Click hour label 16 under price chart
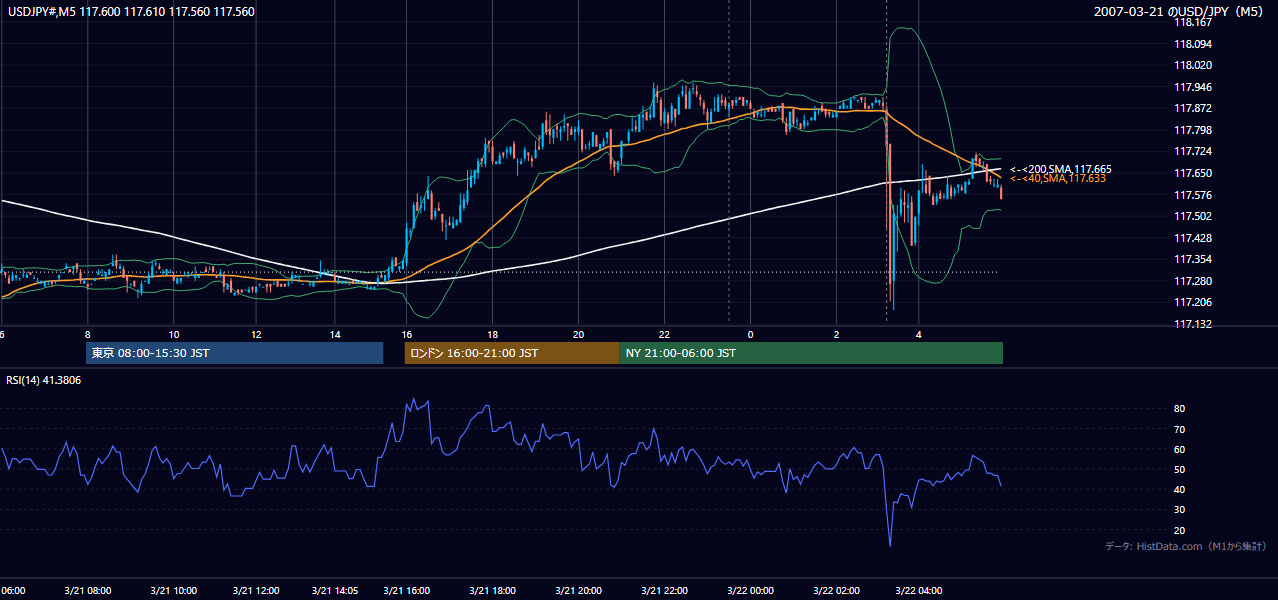The height and width of the screenshot is (600, 1278). pyautogui.click(x=407, y=334)
